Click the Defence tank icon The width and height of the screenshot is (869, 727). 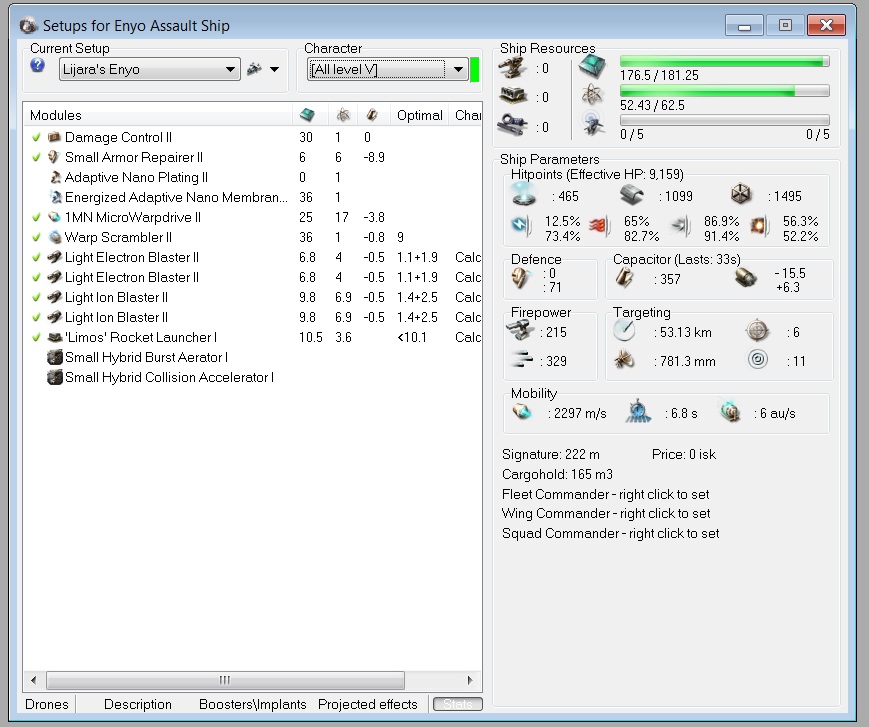[x=520, y=279]
